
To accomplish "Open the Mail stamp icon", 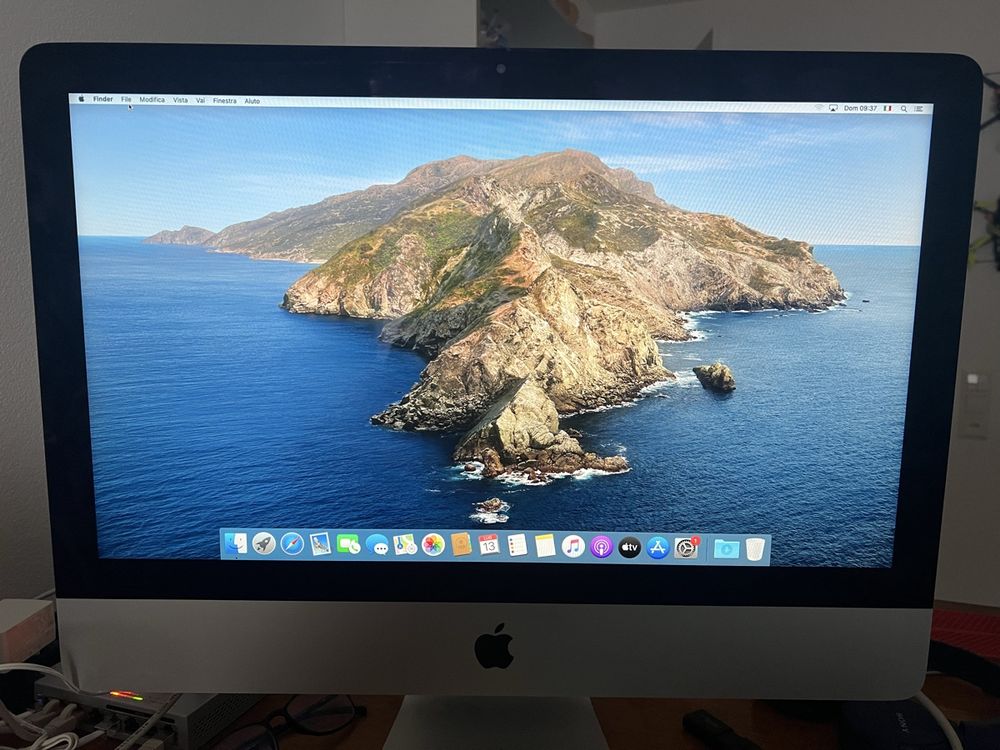I will click(x=320, y=544).
